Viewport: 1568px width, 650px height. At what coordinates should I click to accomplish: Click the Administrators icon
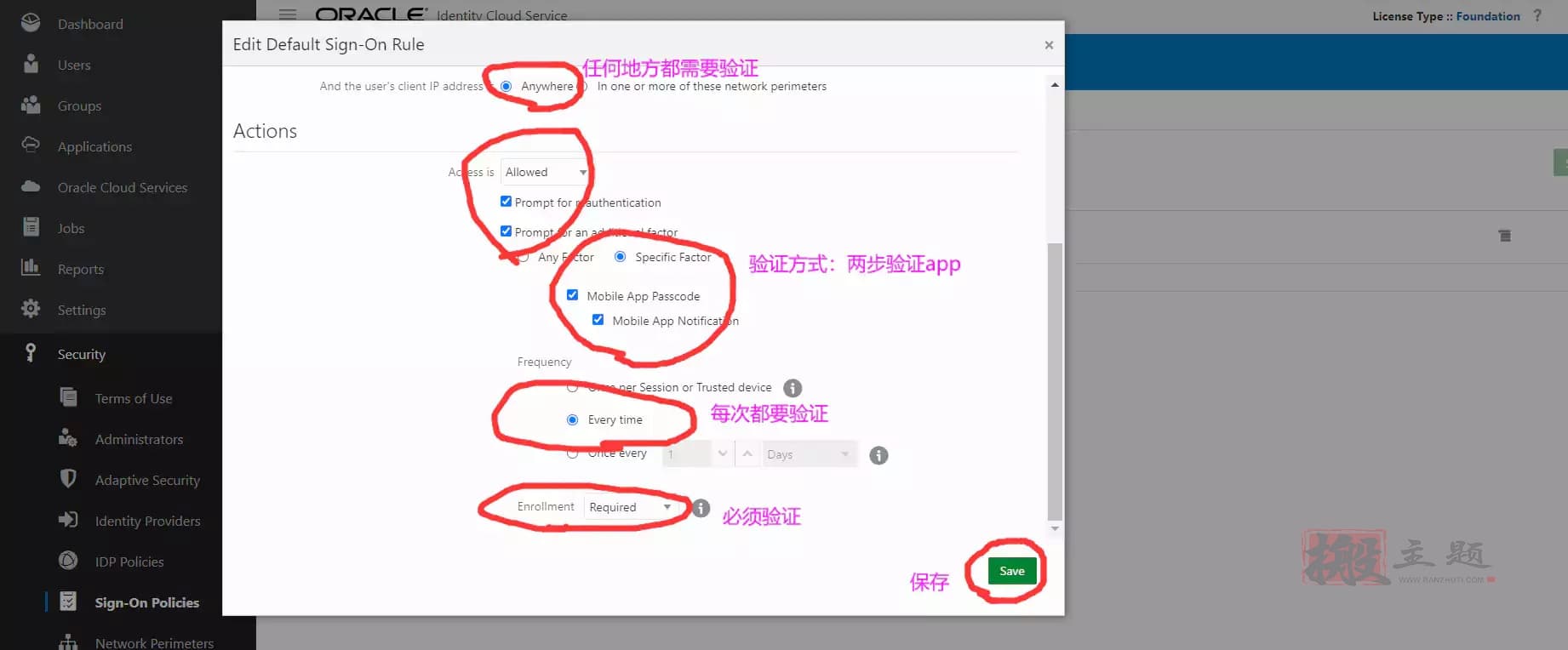coord(68,437)
